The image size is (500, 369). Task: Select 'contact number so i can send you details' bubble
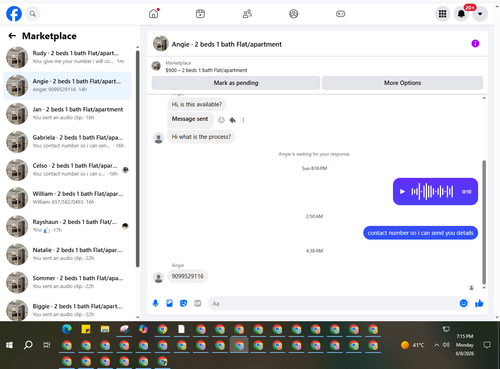pyautogui.click(x=420, y=233)
